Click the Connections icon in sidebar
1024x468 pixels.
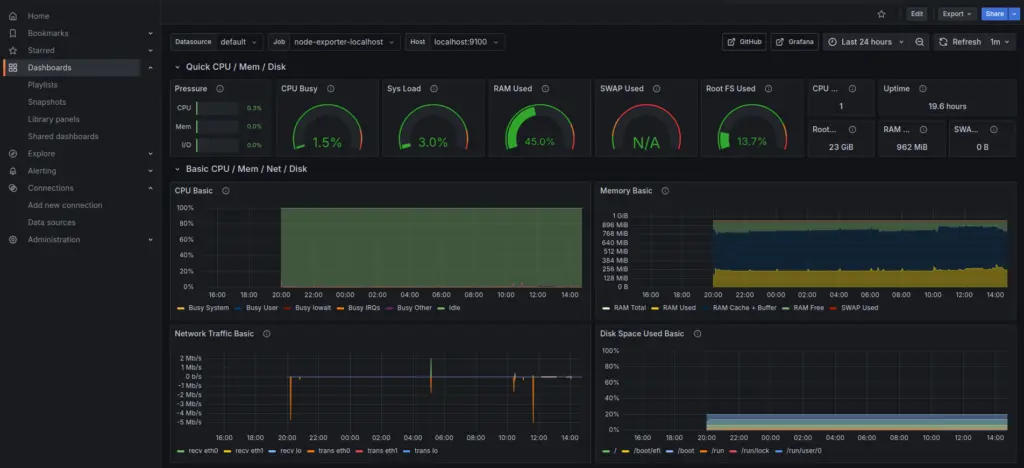coord(13,188)
